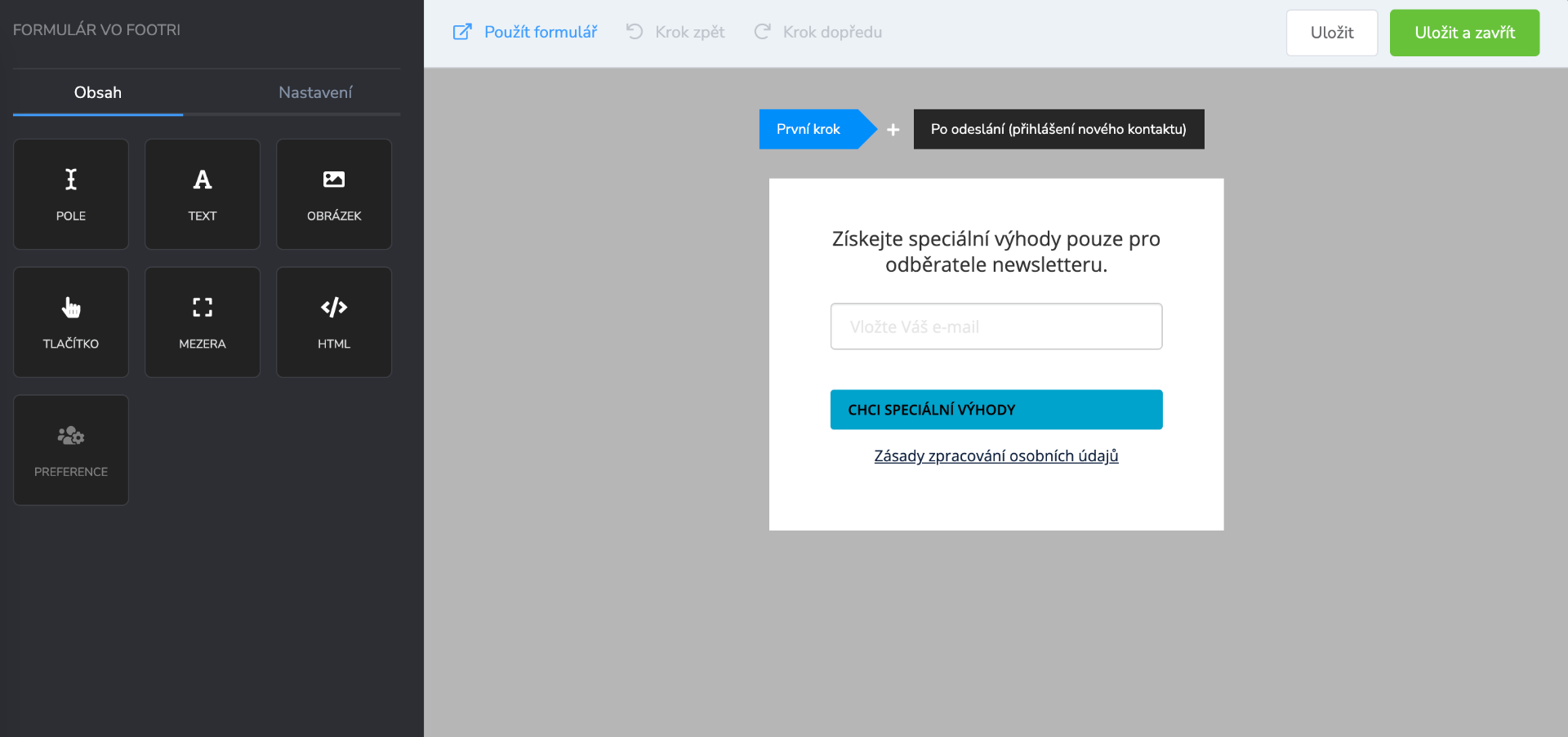
Task: Add a Tlačítko button element
Action: pos(71,322)
